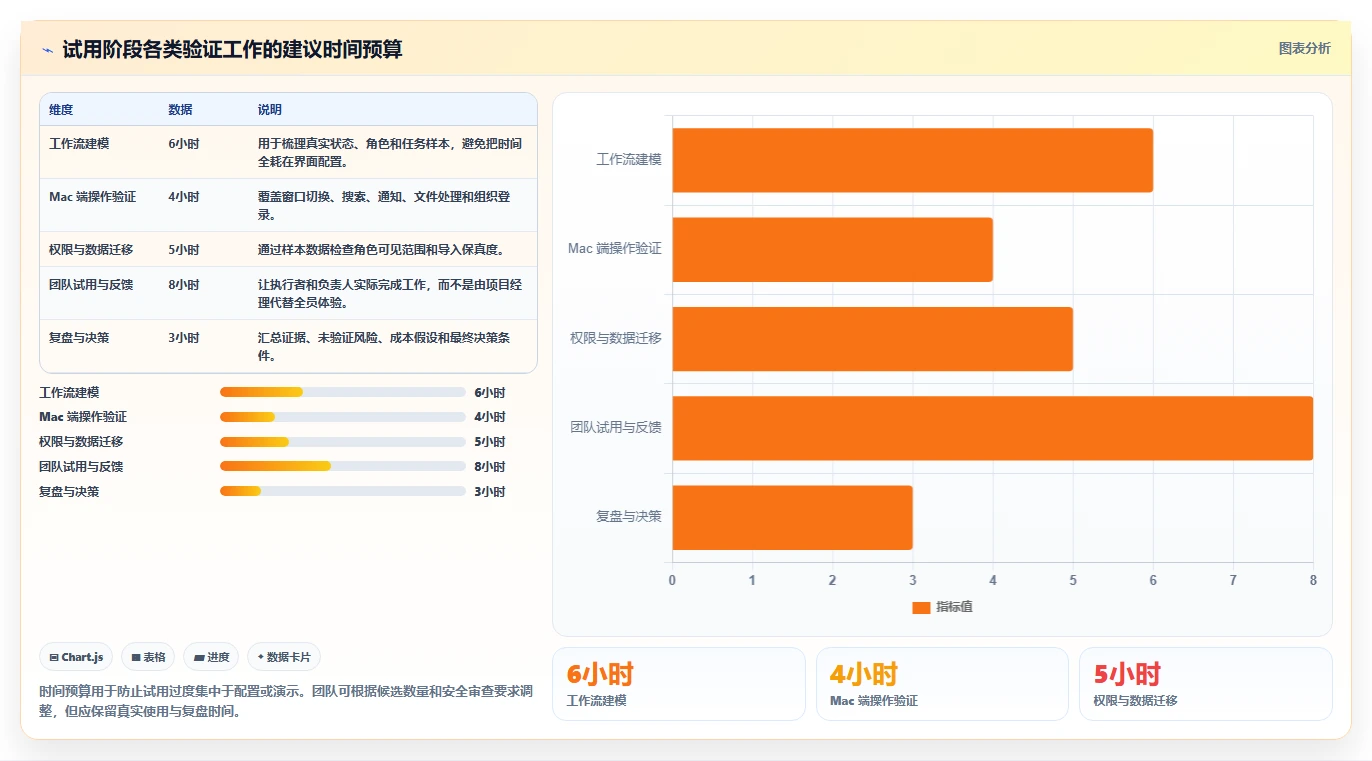This screenshot has width=1372, height=761.
Task: Click the 8小时 value beside the progress bar
Action: click(x=490, y=467)
